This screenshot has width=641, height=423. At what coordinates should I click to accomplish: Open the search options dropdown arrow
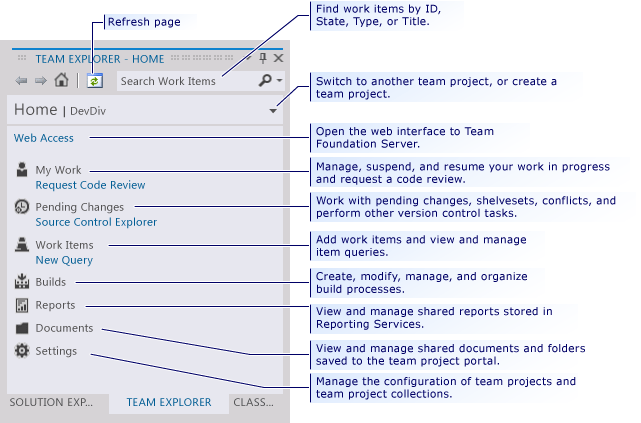coord(279,80)
